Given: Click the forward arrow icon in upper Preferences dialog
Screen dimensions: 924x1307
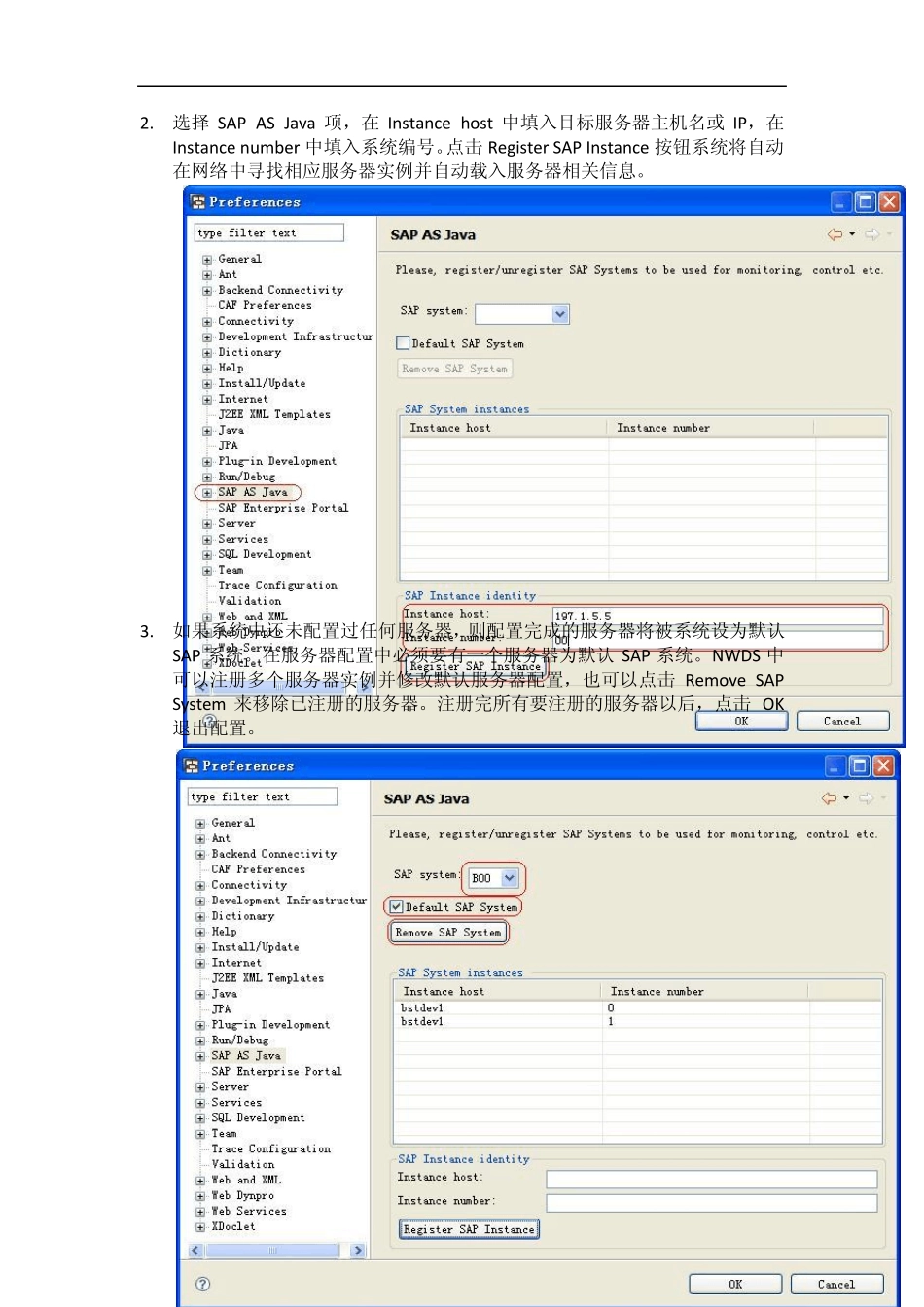Looking at the screenshot, I should point(871,234).
